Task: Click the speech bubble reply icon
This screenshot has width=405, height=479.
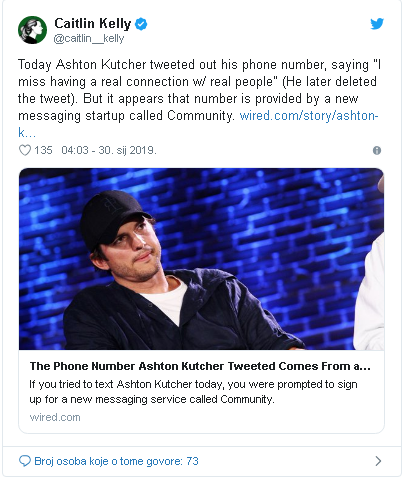Action: (x=25, y=461)
